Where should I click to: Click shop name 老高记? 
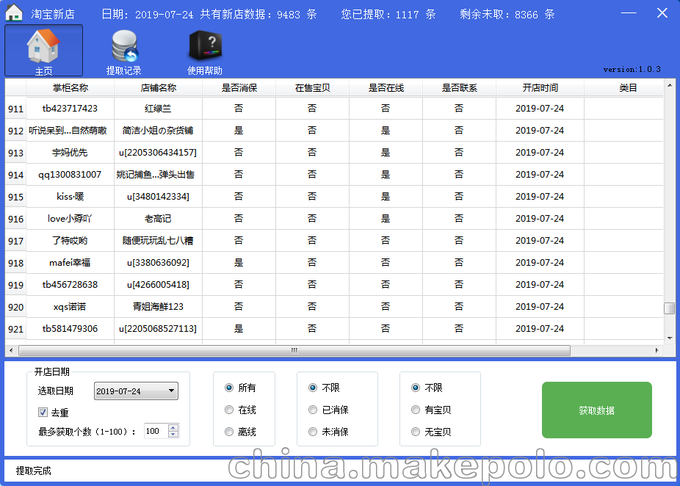[158, 219]
